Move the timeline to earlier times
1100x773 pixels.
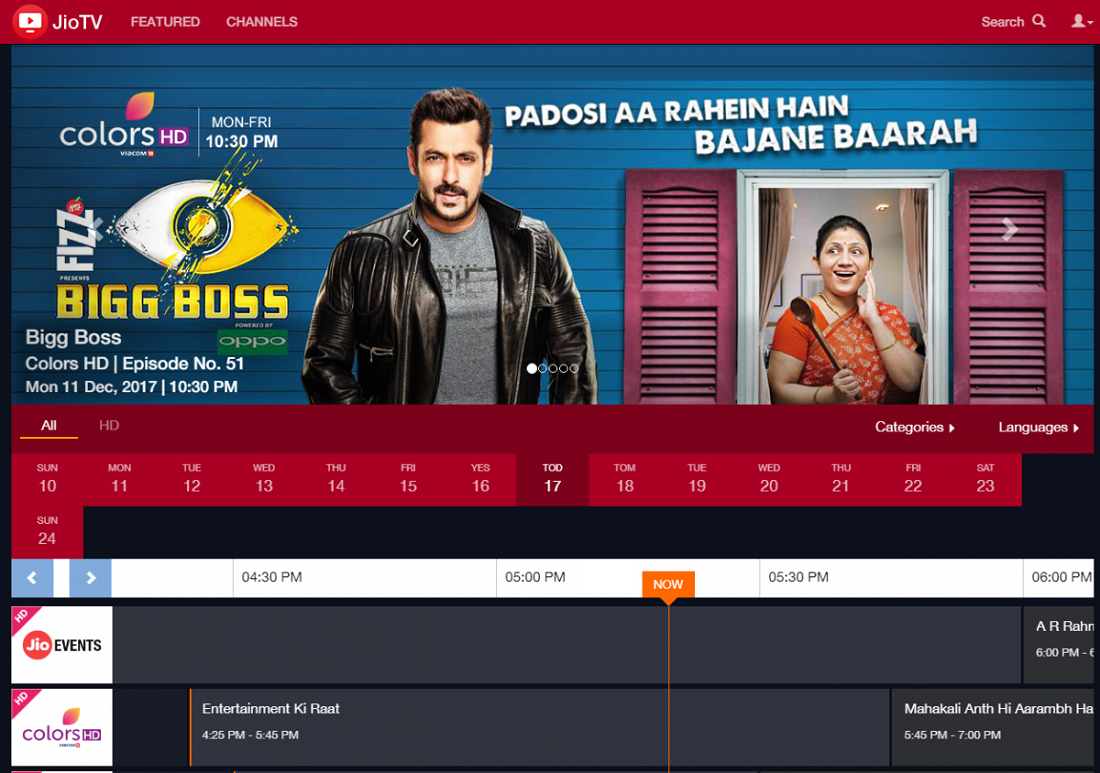click(32, 578)
